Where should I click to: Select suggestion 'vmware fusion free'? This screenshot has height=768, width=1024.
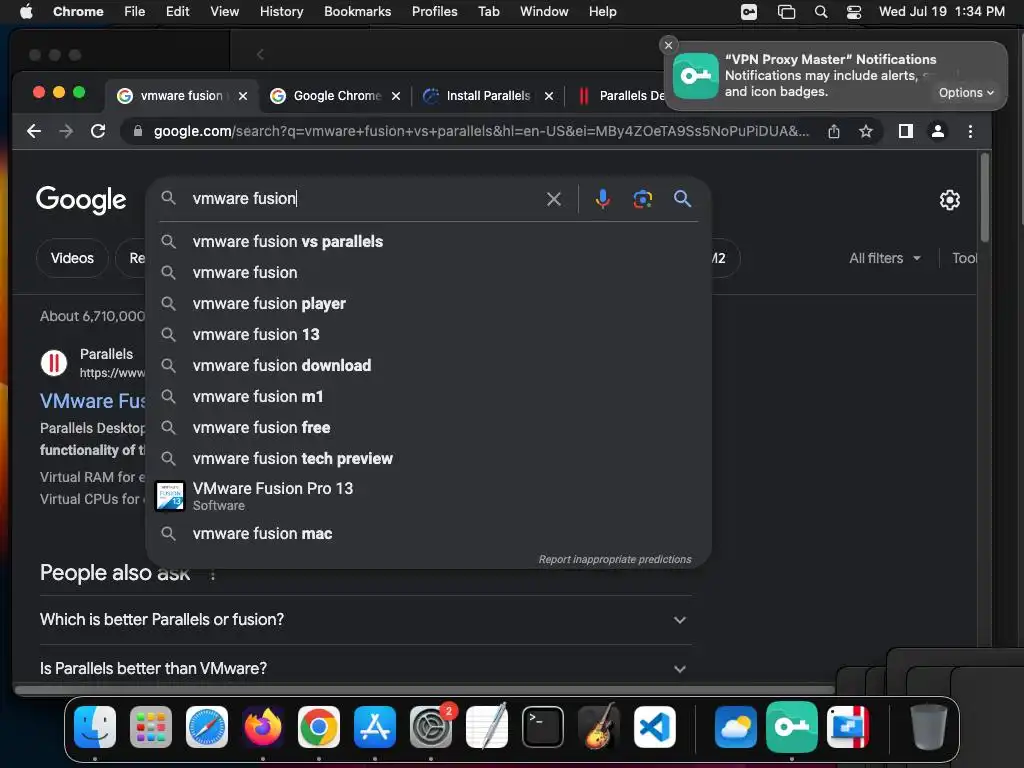tap(428, 428)
